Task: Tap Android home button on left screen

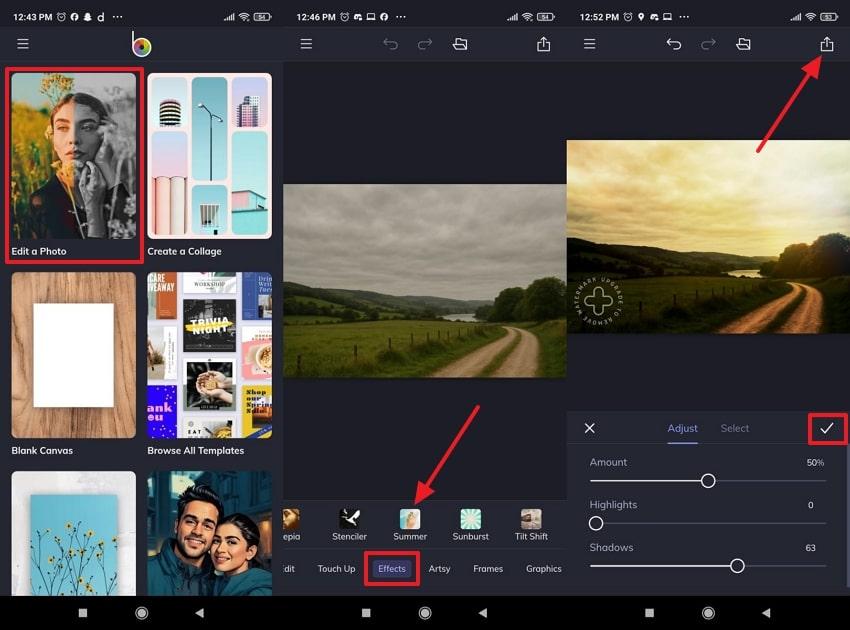Action: pyautogui.click(x=141, y=613)
